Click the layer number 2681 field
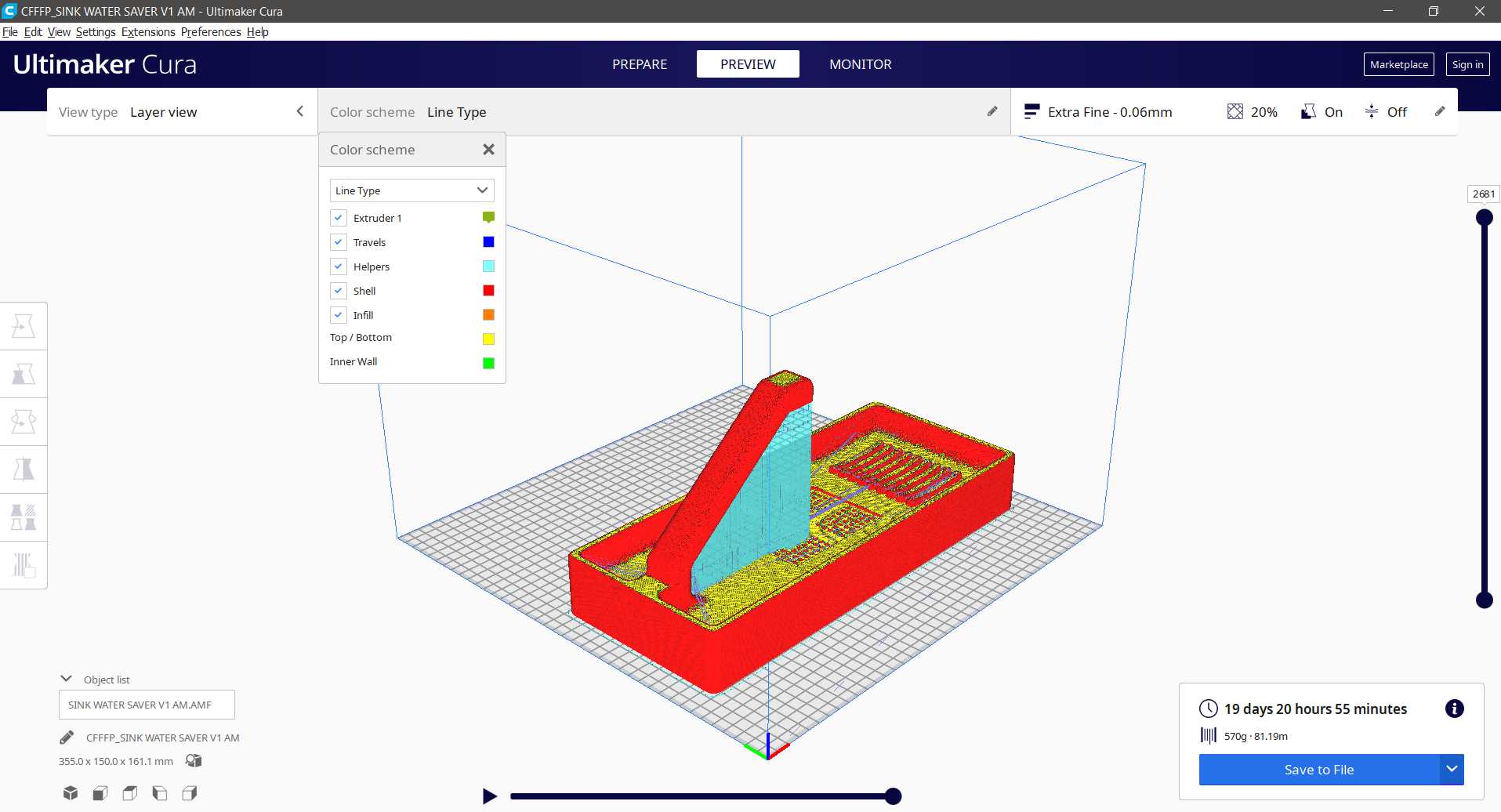The height and width of the screenshot is (812, 1501). click(x=1483, y=194)
